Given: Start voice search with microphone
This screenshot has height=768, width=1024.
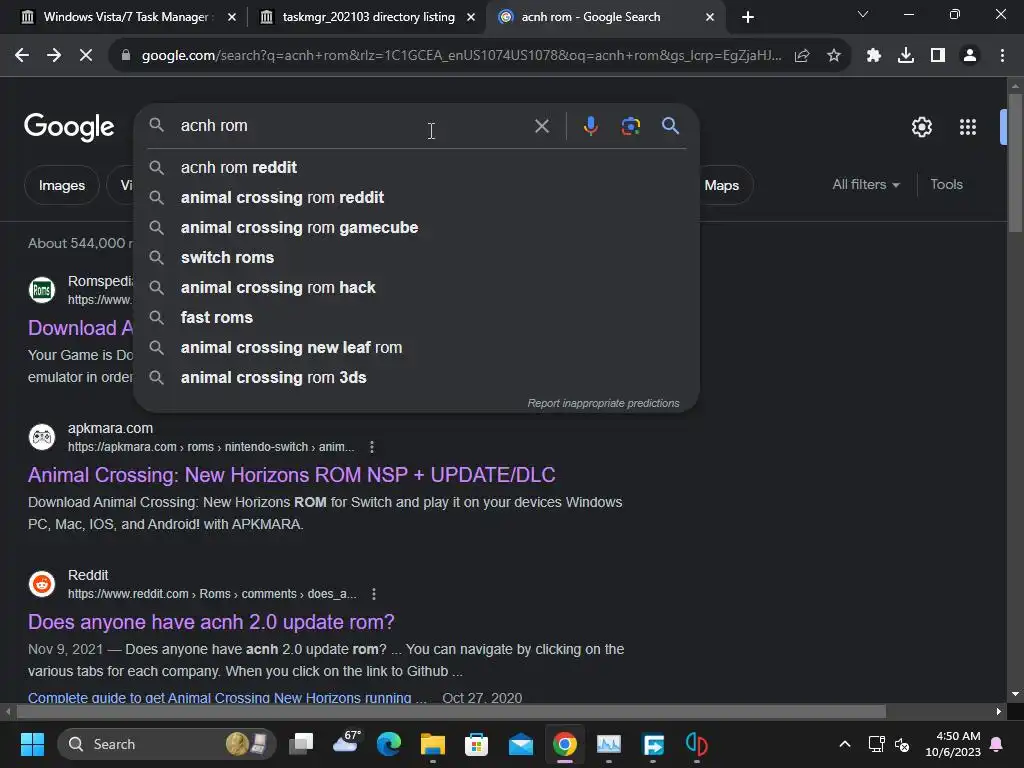Looking at the screenshot, I should [590, 126].
